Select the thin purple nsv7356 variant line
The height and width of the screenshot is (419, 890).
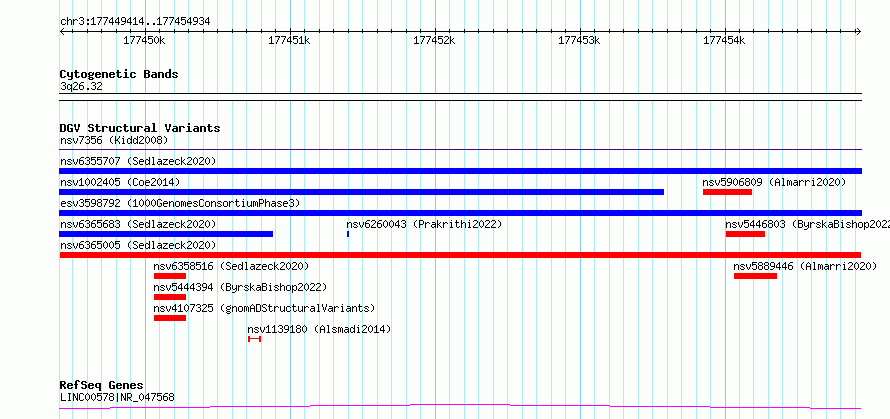coord(461,150)
